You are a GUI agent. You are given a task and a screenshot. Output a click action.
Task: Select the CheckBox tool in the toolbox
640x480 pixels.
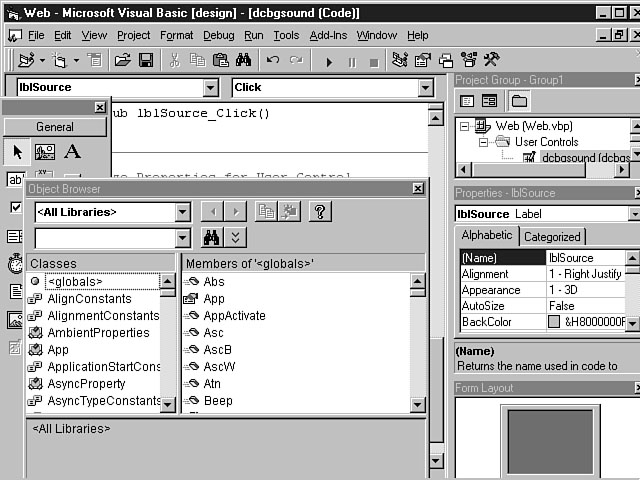pyautogui.click(x=15, y=207)
